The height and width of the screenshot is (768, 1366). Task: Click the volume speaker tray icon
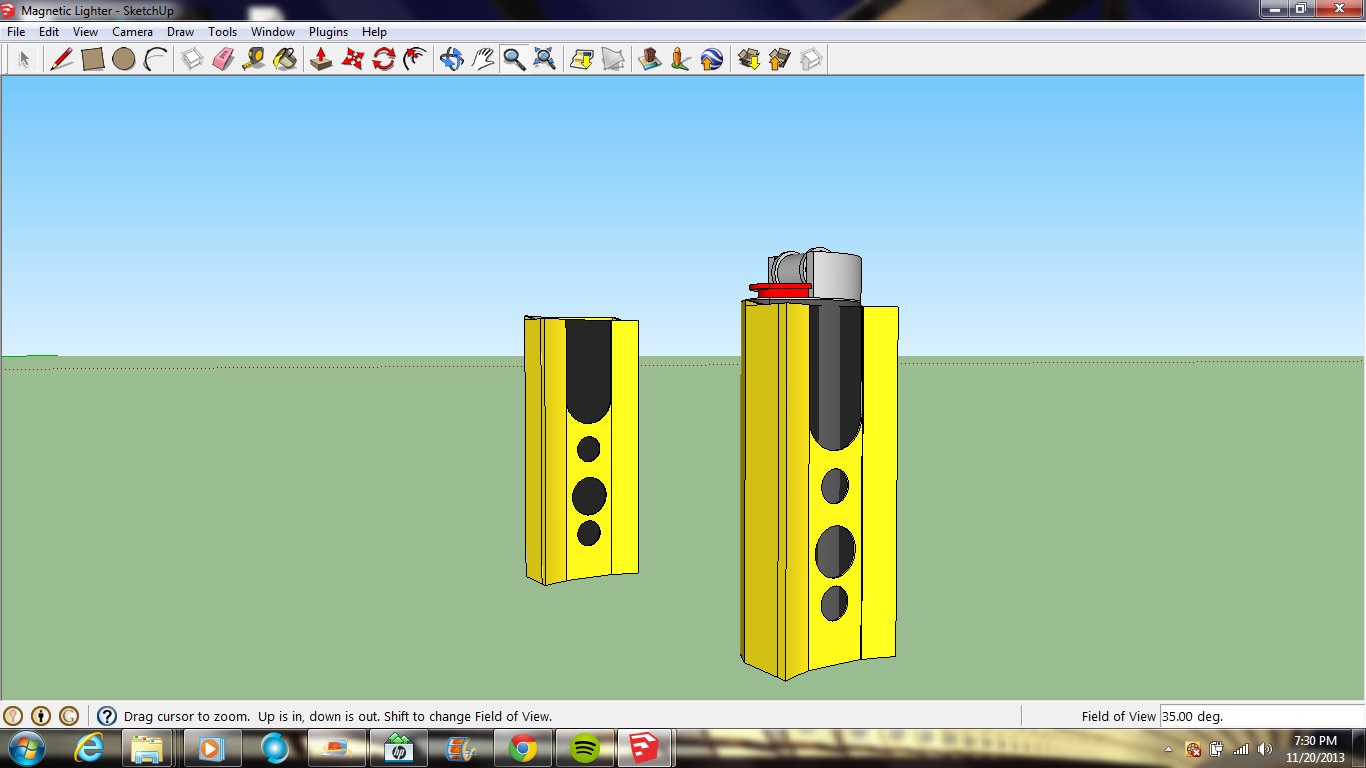coord(1265,749)
